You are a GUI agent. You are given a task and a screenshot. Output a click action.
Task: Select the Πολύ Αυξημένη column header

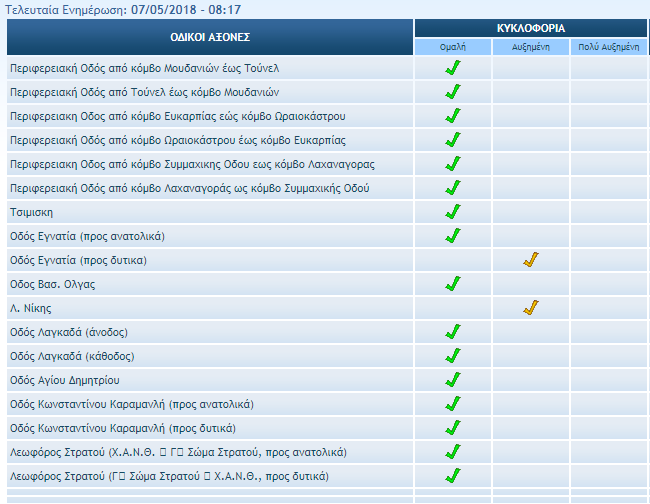pyautogui.click(x=609, y=47)
